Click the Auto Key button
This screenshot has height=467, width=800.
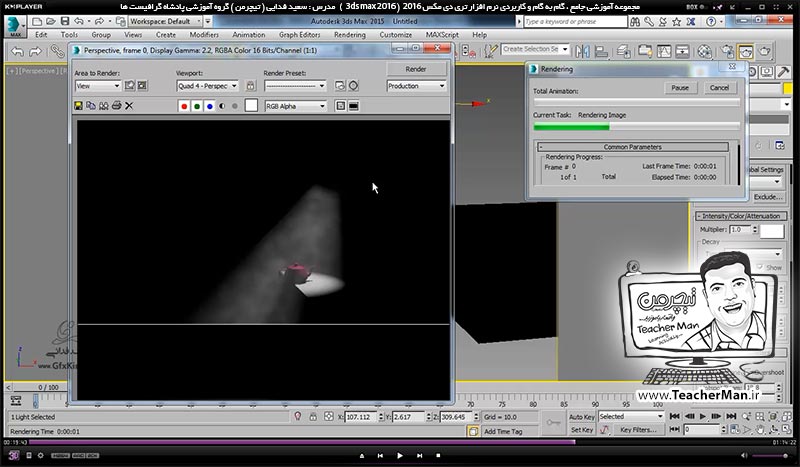pos(582,417)
